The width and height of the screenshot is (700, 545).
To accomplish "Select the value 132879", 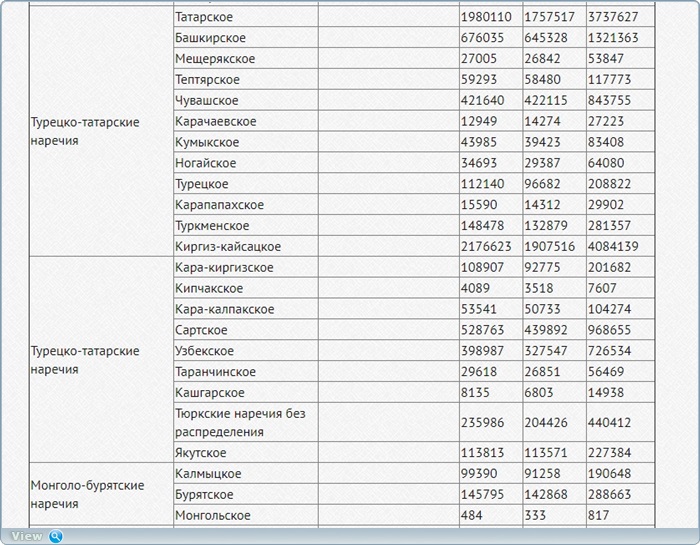I will point(546,225).
